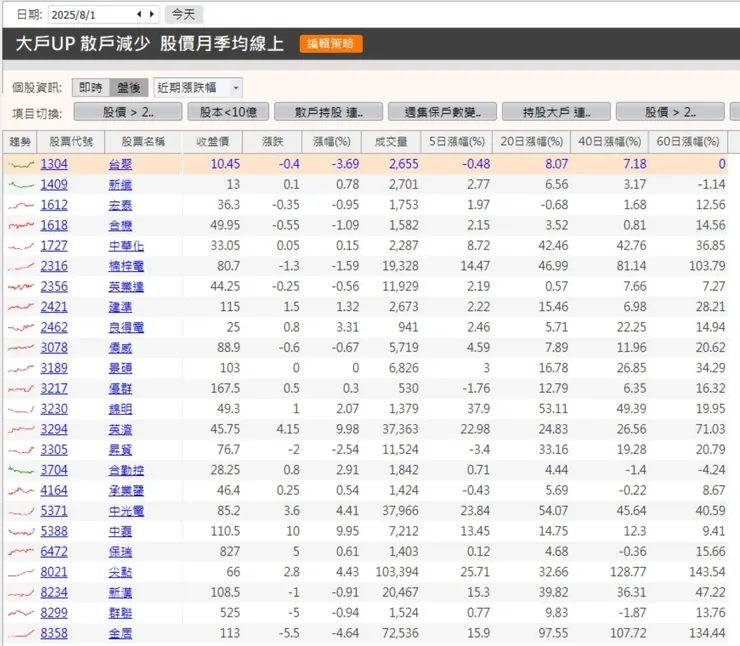This screenshot has height=646, width=740.
Task: Sort by 收盤價 column header
Action: 212,142
